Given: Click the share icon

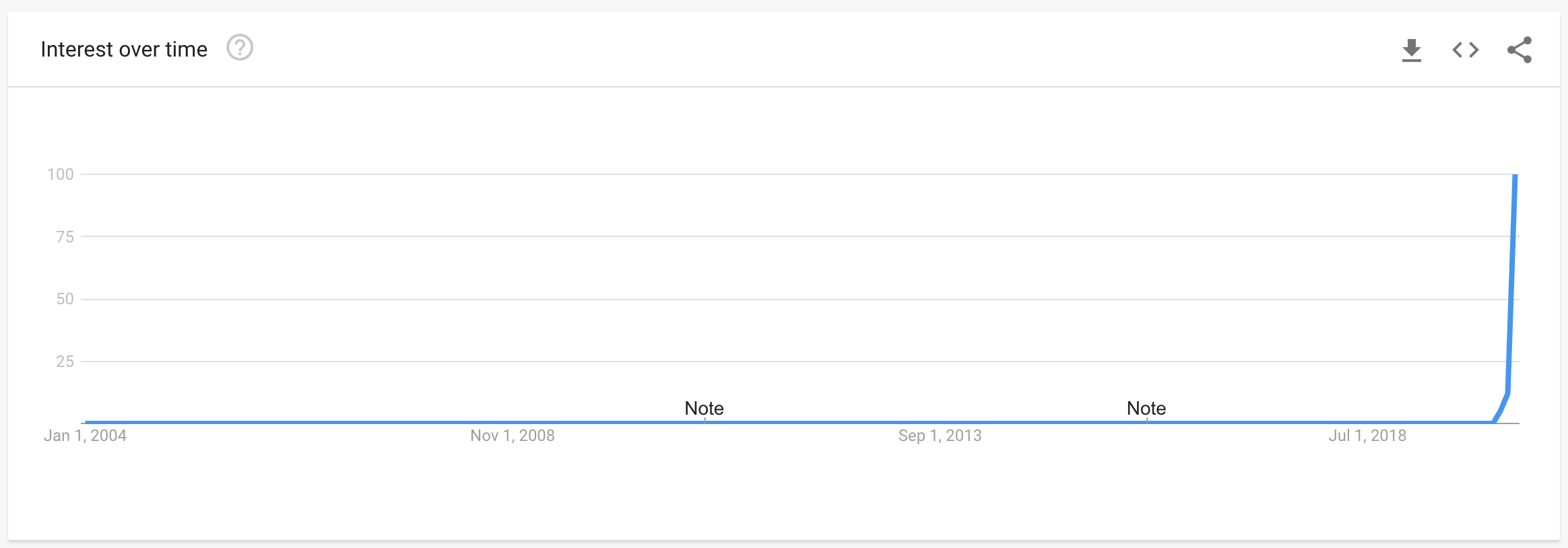Looking at the screenshot, I should click(x=1519, y=50).
